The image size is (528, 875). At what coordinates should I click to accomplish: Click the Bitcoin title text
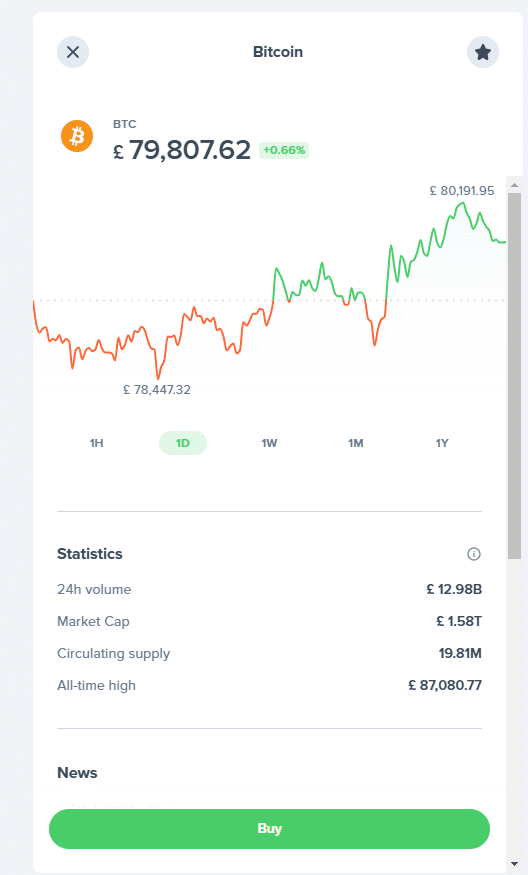coord(278,52)
